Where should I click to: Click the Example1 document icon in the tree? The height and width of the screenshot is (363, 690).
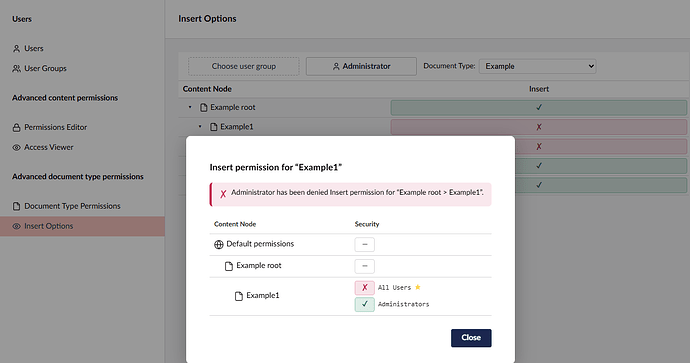click(213, 127)
